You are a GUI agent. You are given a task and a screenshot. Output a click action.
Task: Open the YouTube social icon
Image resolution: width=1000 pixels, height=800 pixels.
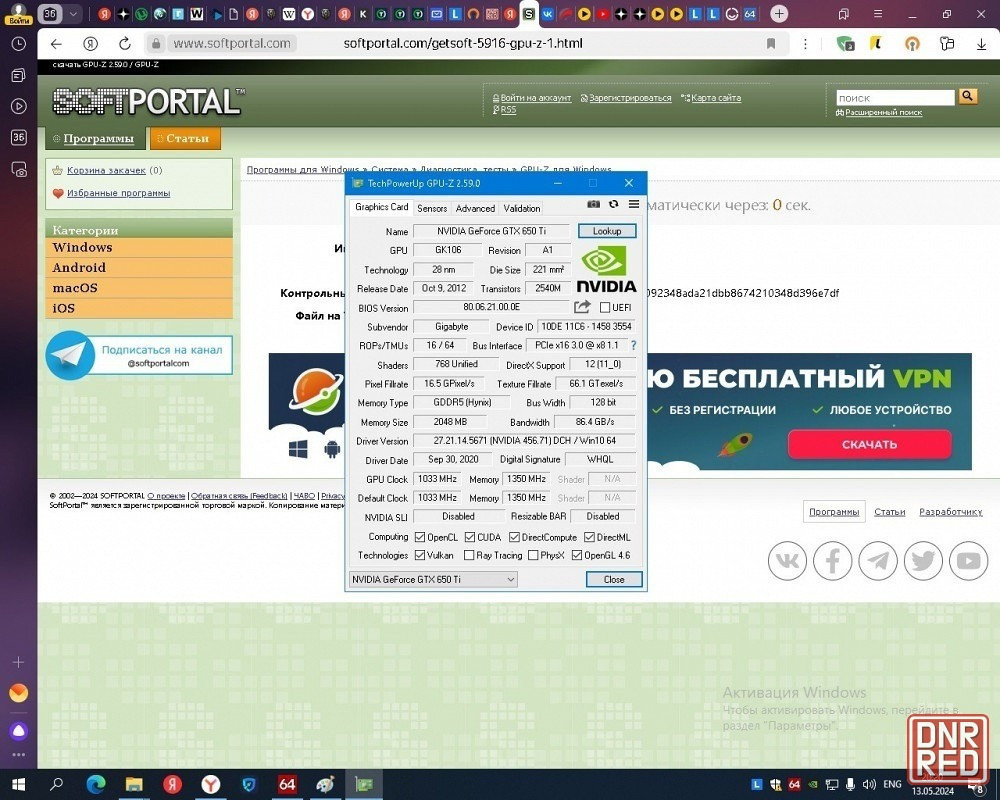coord(968,561)
